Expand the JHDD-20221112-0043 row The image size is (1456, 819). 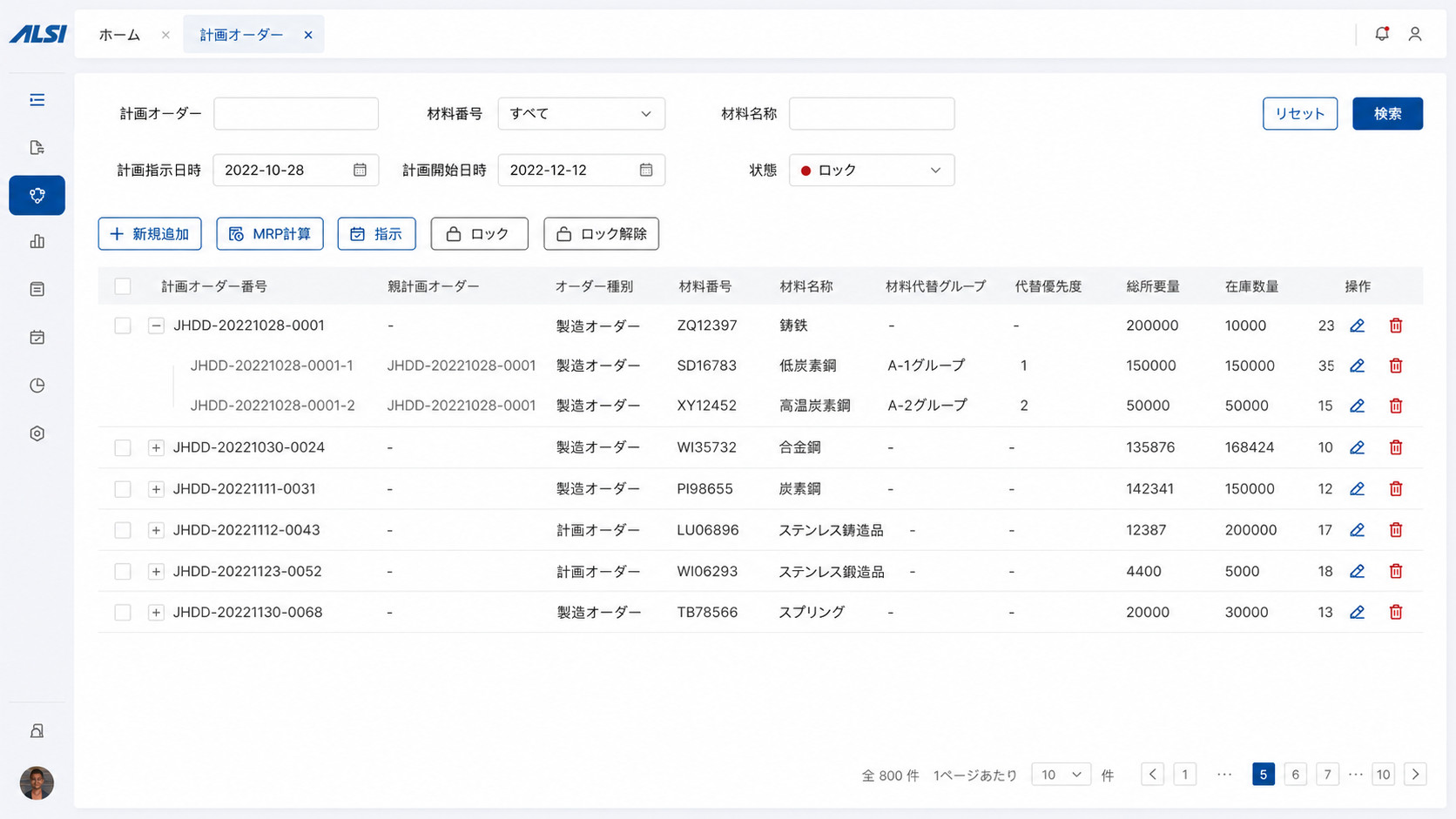[156, 530]
